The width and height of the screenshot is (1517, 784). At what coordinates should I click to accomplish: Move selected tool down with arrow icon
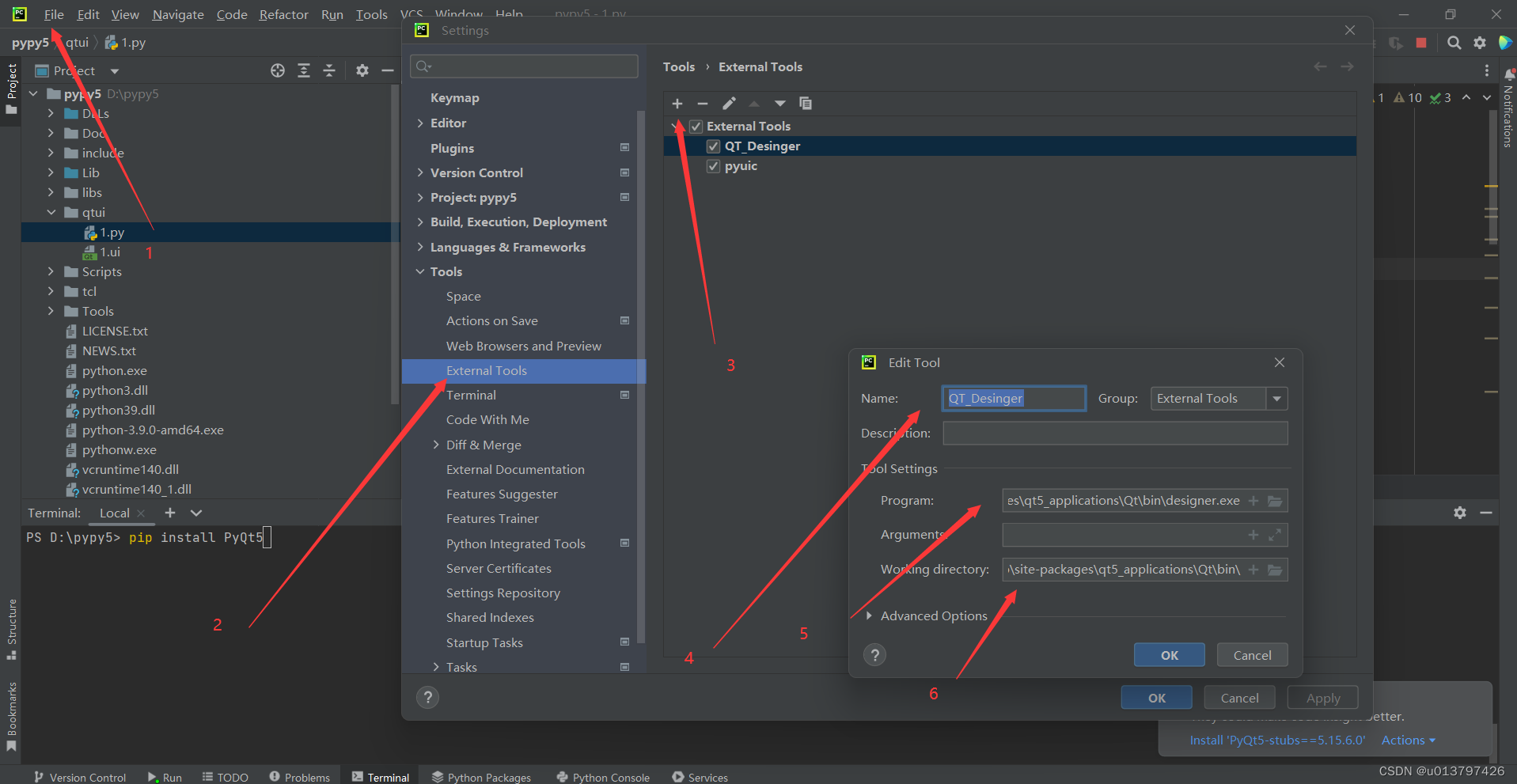[x=780, y=104]
